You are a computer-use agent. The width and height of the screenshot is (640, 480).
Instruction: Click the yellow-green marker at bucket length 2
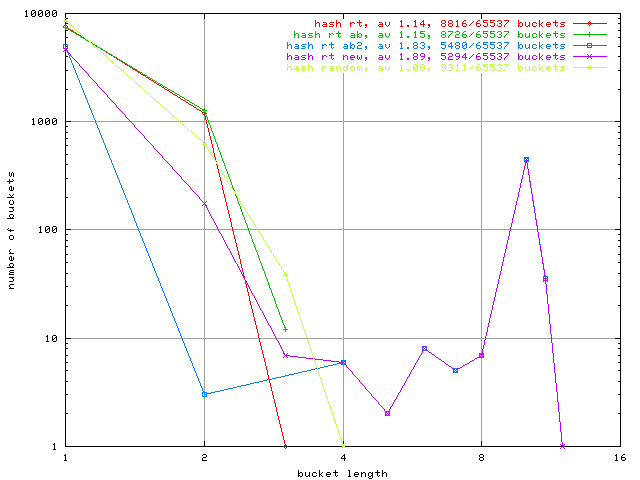(204, 143)
